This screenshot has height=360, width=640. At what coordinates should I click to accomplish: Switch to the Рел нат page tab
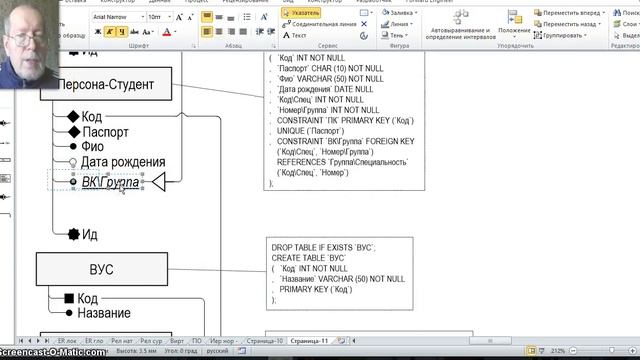[x=122, y=340]
